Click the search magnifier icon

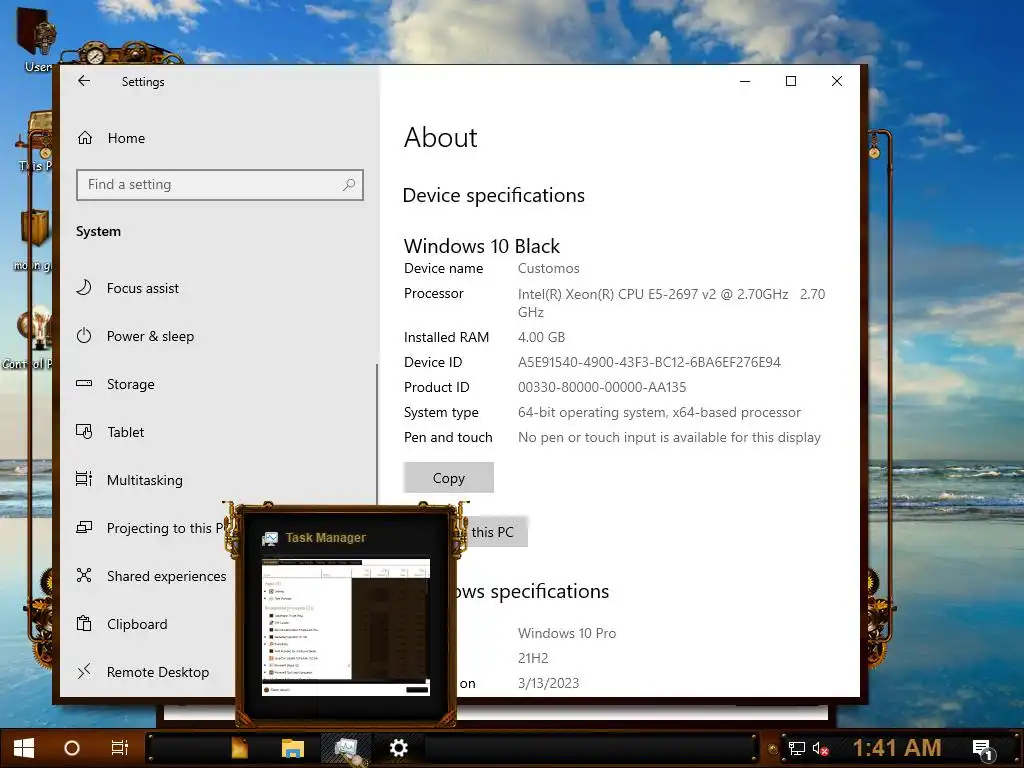(349, 185)
